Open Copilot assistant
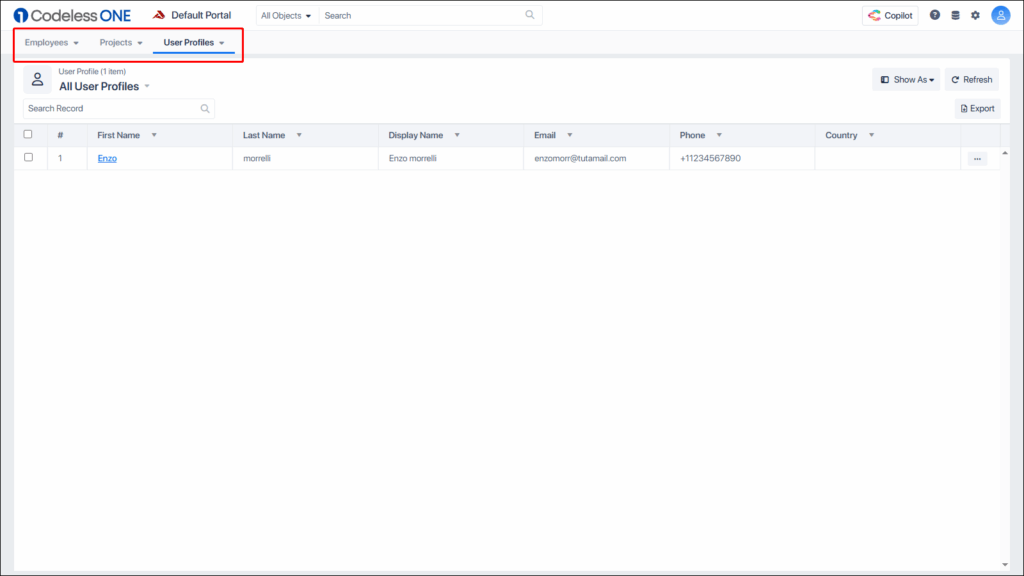The width and height of the screenshot is (1024, 576). click(x=890, y=15)
